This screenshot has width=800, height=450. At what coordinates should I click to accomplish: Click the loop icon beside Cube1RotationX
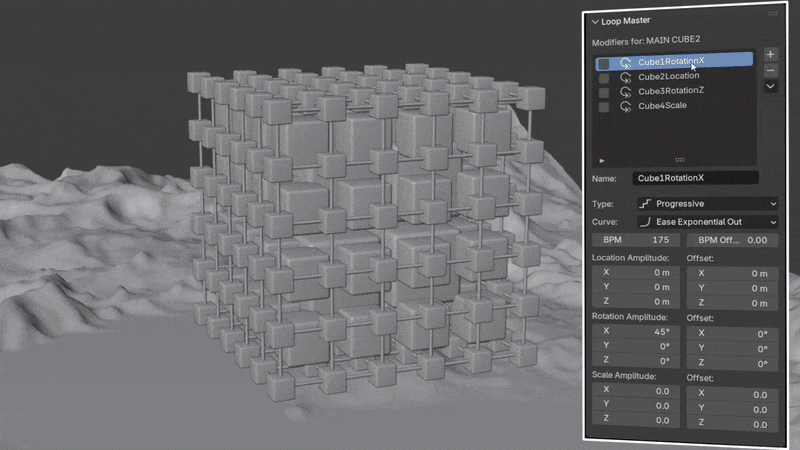coord(626,63)
